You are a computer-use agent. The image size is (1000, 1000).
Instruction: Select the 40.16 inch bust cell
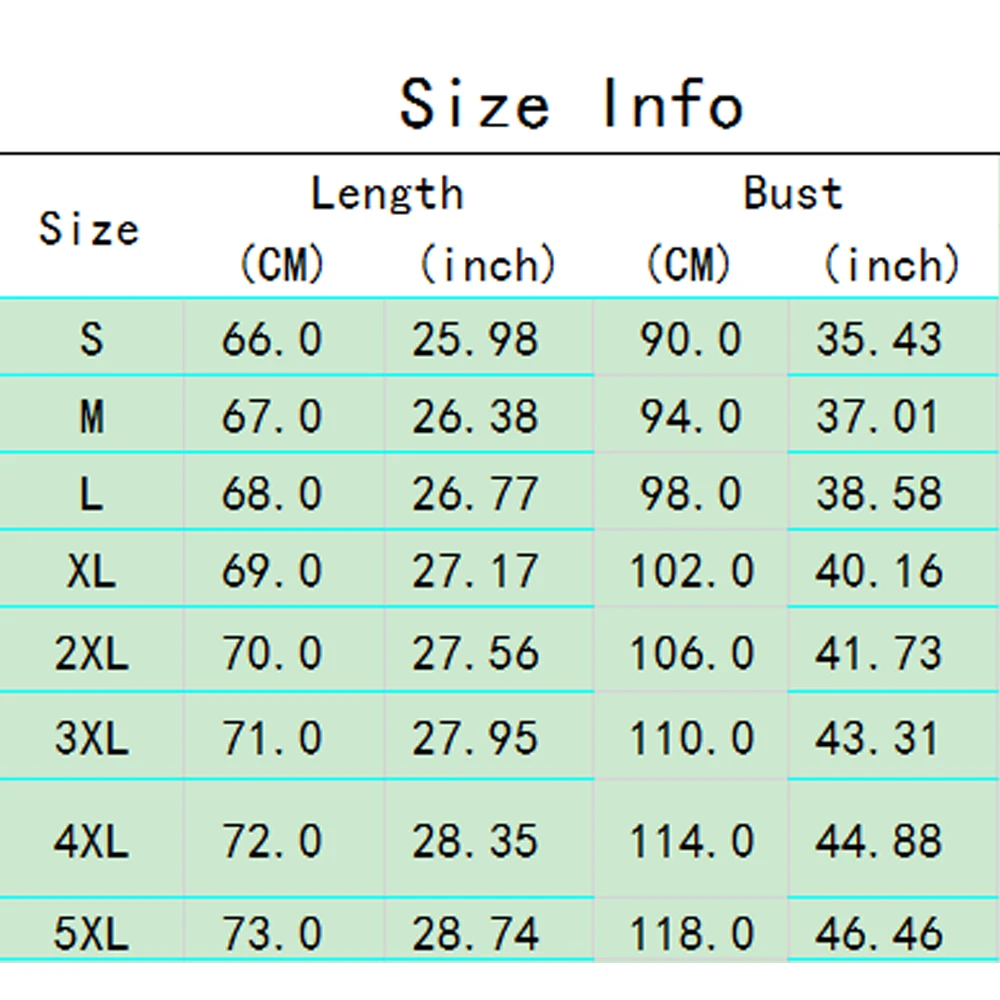pyautogui.click(x=879, y=572)
